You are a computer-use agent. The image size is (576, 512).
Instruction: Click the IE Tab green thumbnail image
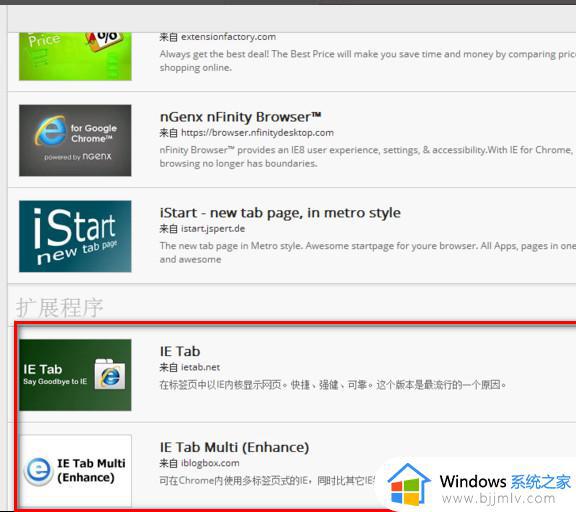point(75,375)
